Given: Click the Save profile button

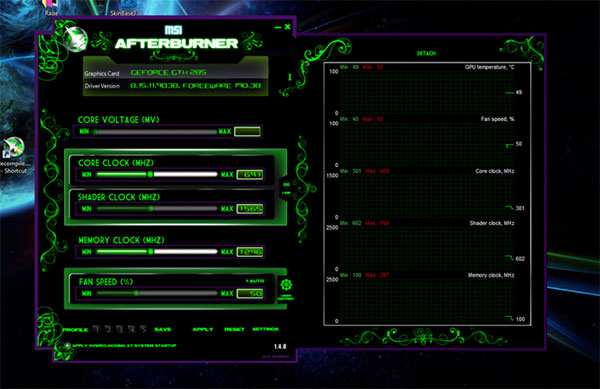Looking at the screenshot, I should [163, 329].
